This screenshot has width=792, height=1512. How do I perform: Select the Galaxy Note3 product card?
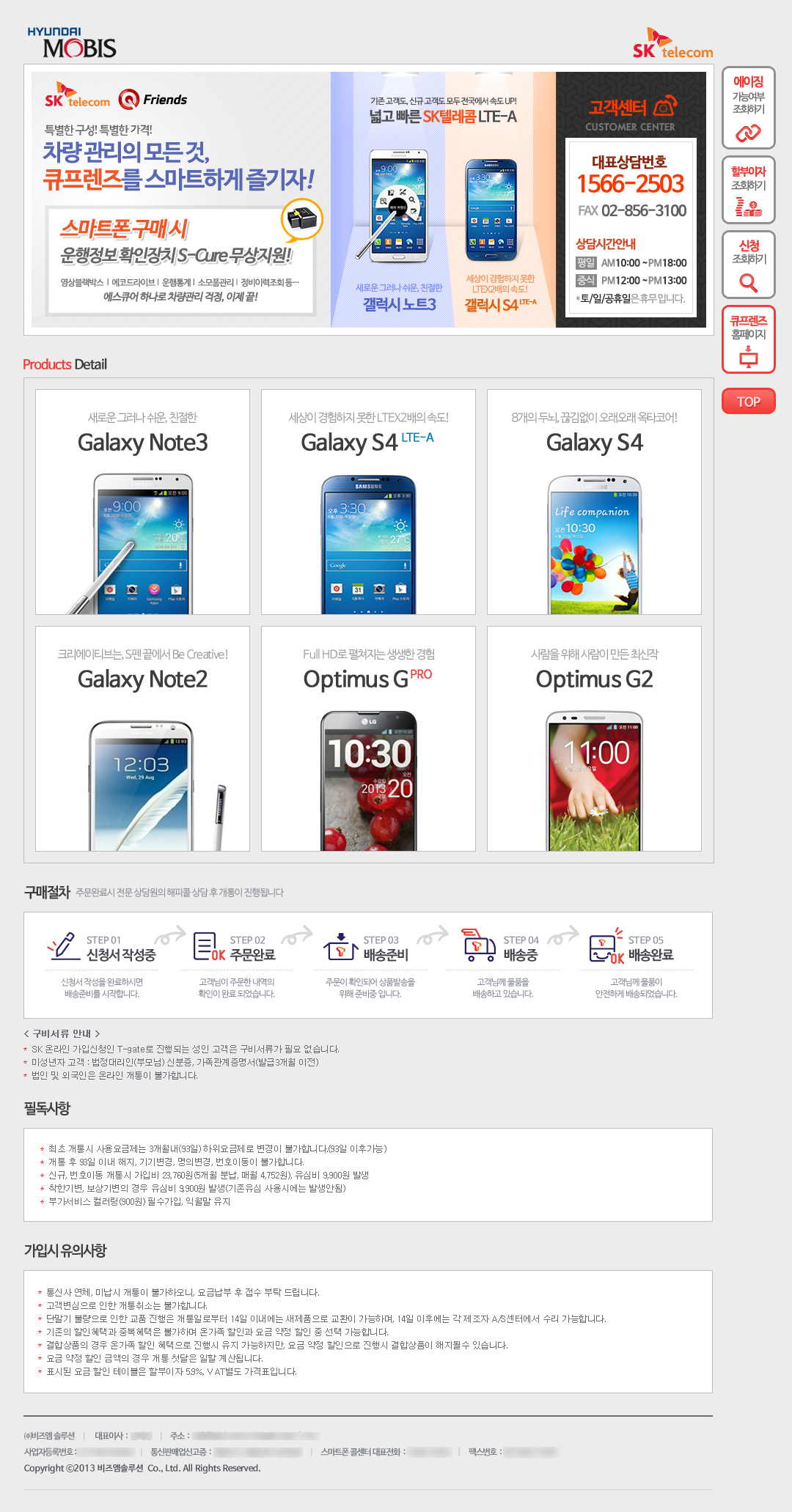point(142,502)
